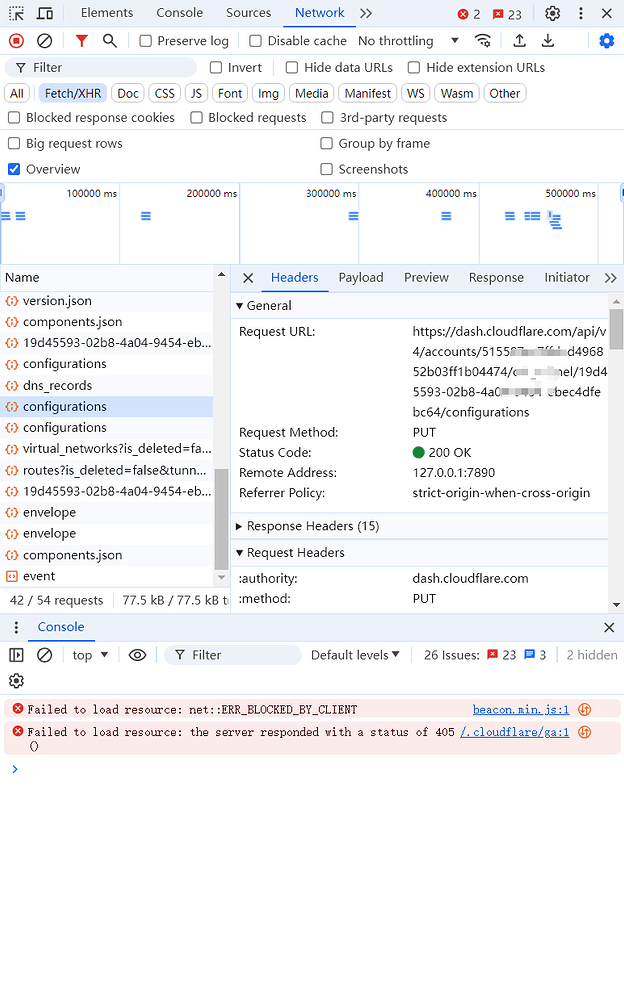Click AI icon beside 405 status error
Viewport: 624px width, 1000px height.
[584, 732]
